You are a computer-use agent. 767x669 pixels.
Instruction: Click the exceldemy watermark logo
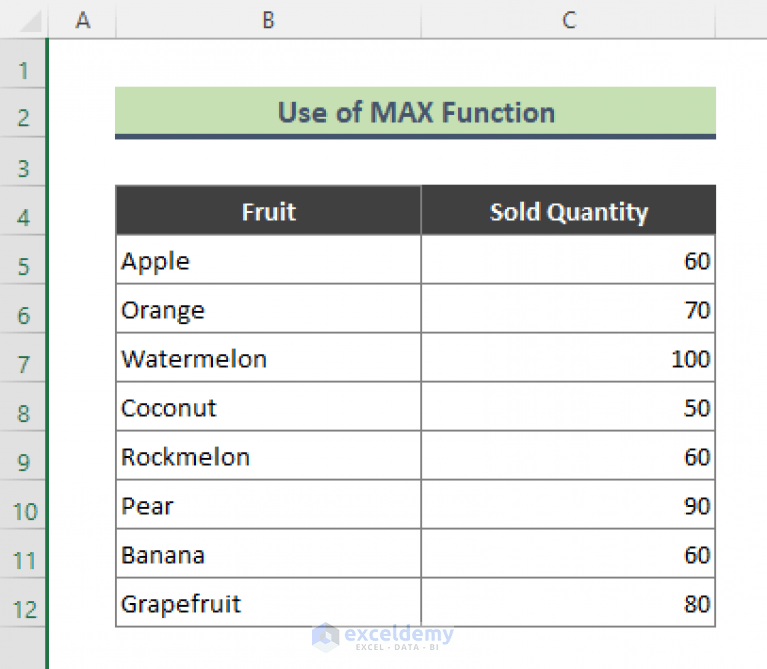(x=383, y=637)
